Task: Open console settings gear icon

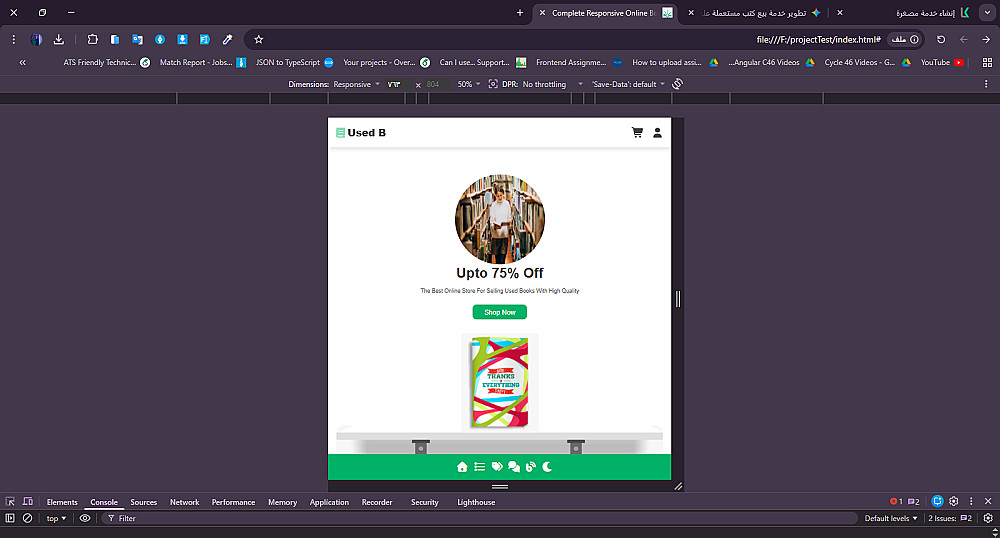Action: (x=988, y=518)
